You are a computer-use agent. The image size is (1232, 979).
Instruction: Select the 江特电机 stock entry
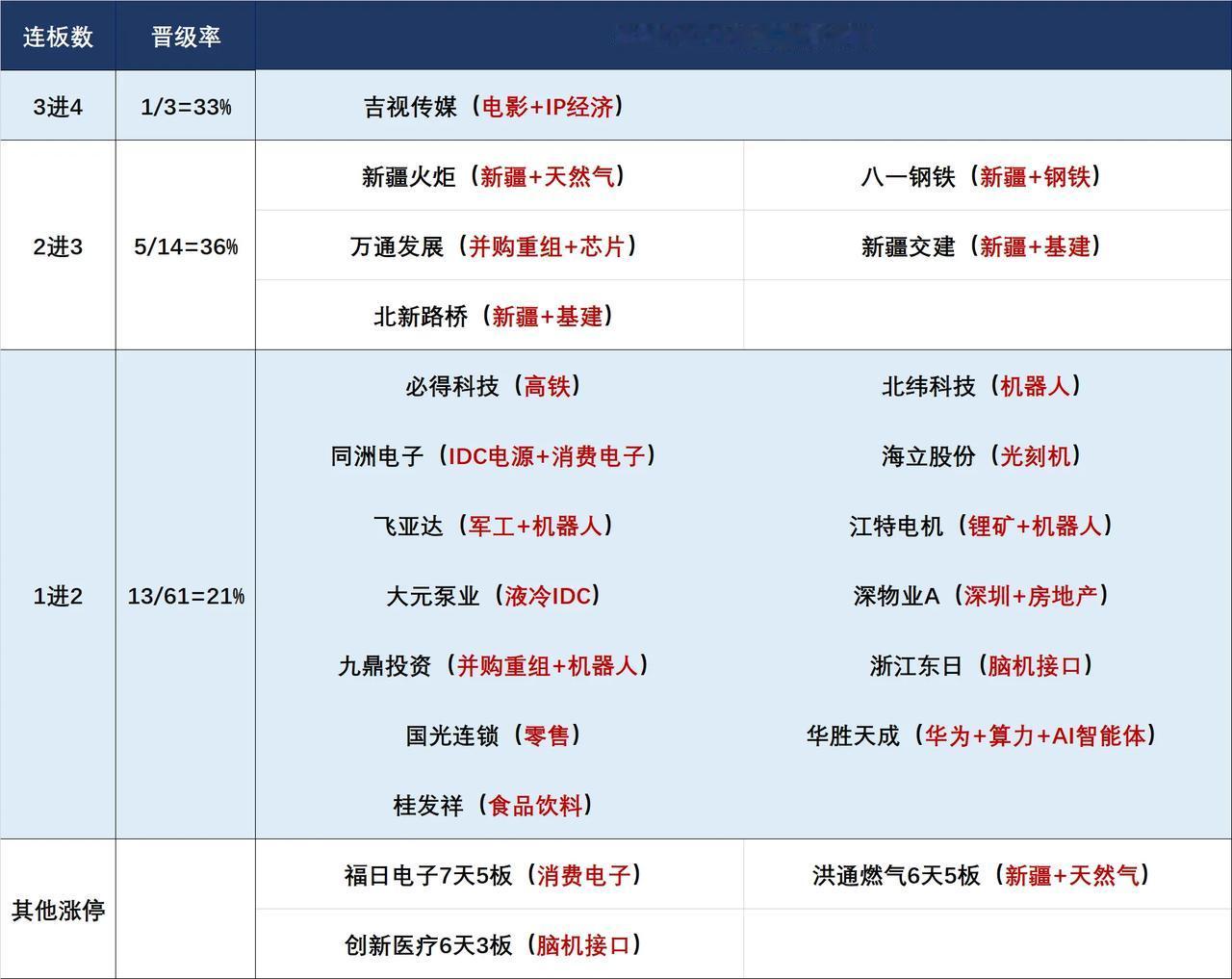(982, 526)
